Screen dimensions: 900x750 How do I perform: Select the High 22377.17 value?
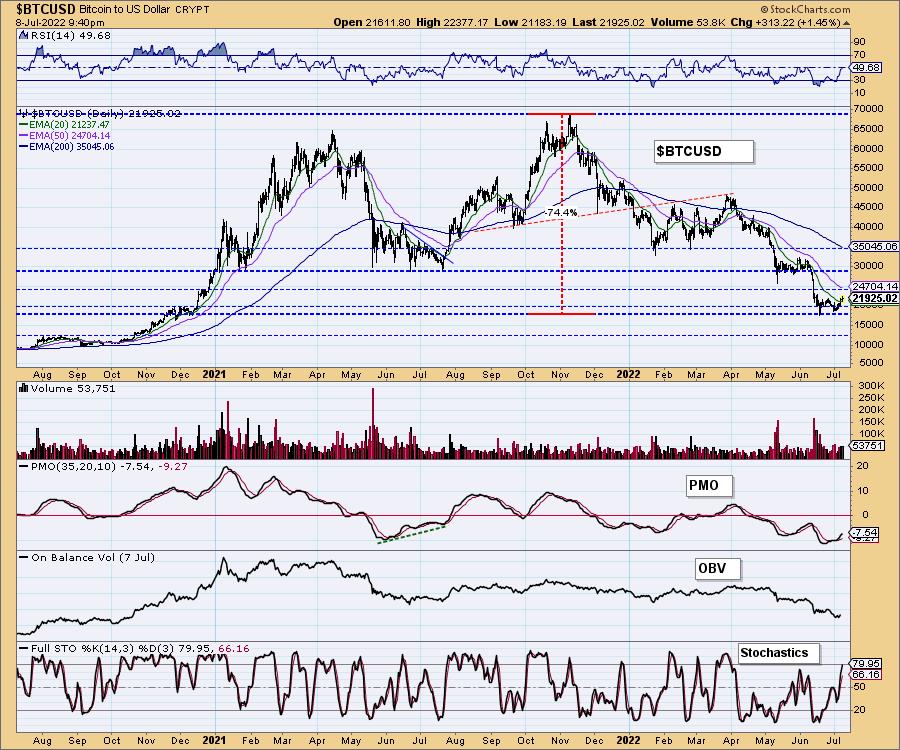pyautogui.click(x=452, y=22)
